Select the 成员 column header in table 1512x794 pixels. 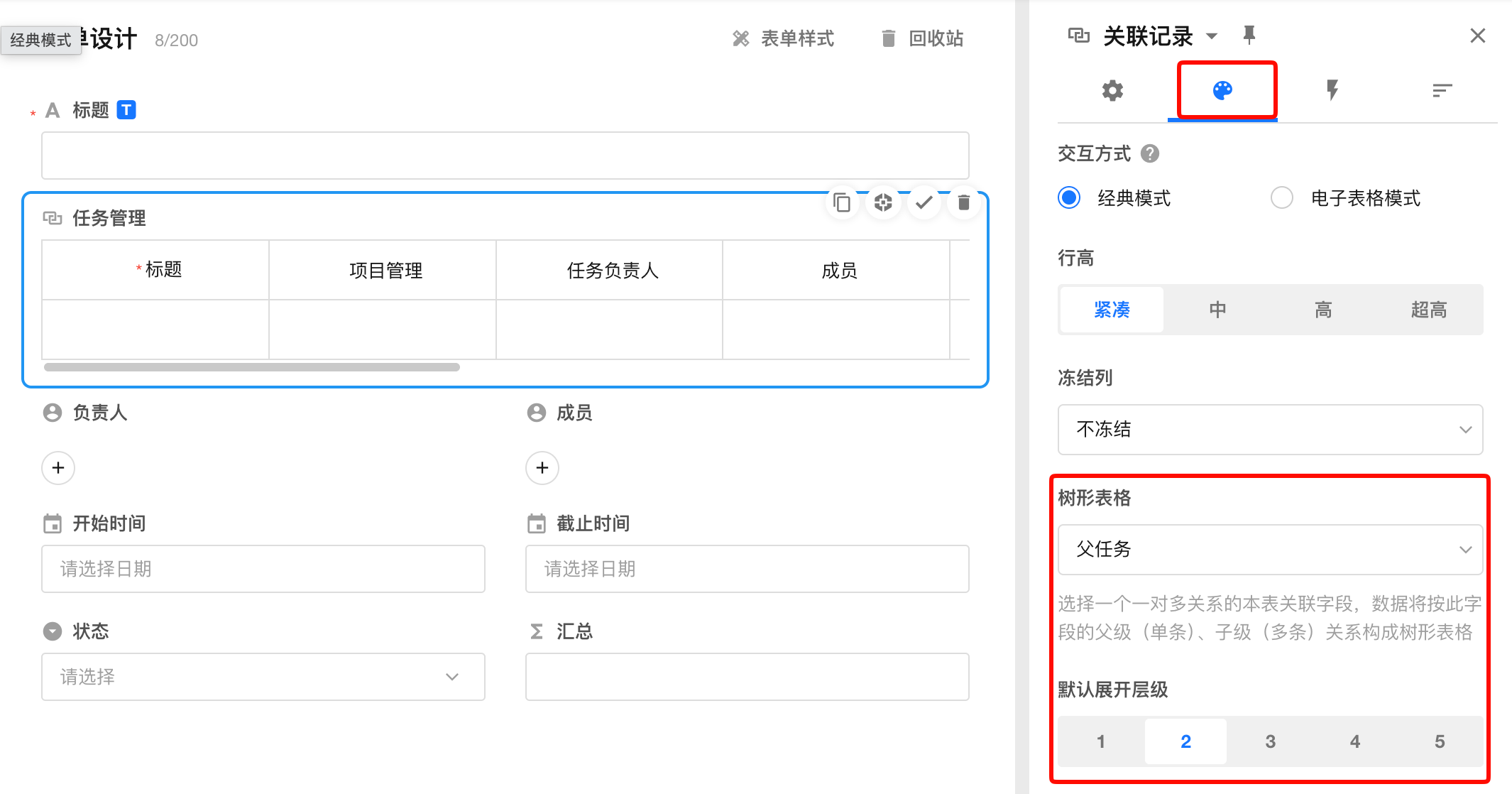(836, 270)
